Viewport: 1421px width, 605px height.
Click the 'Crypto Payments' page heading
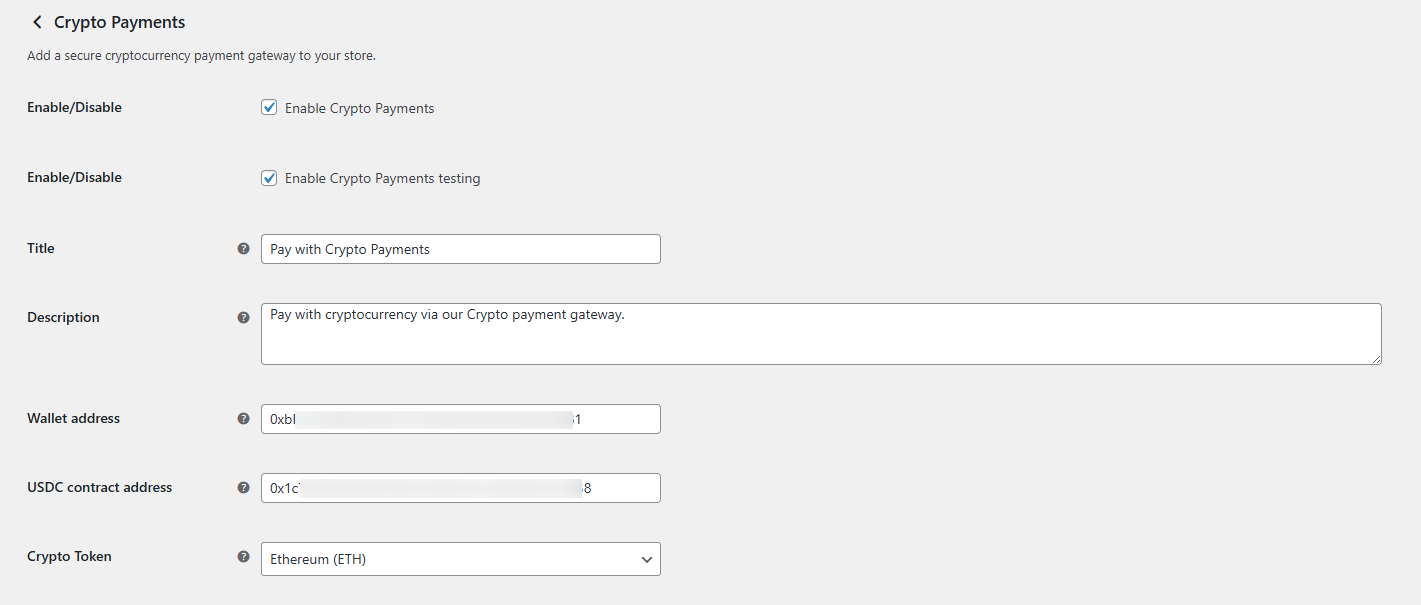point(119,22)
